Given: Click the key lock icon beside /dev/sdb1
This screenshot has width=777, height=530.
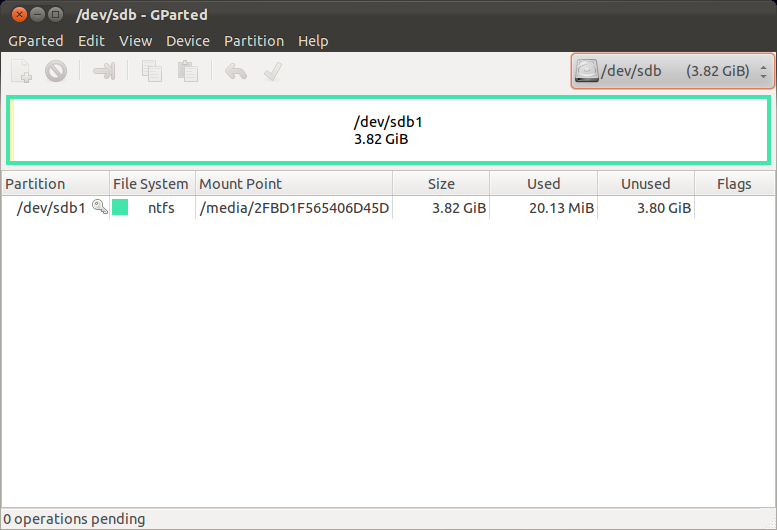Looking at the screenshot, I should [x=100, y=207].
